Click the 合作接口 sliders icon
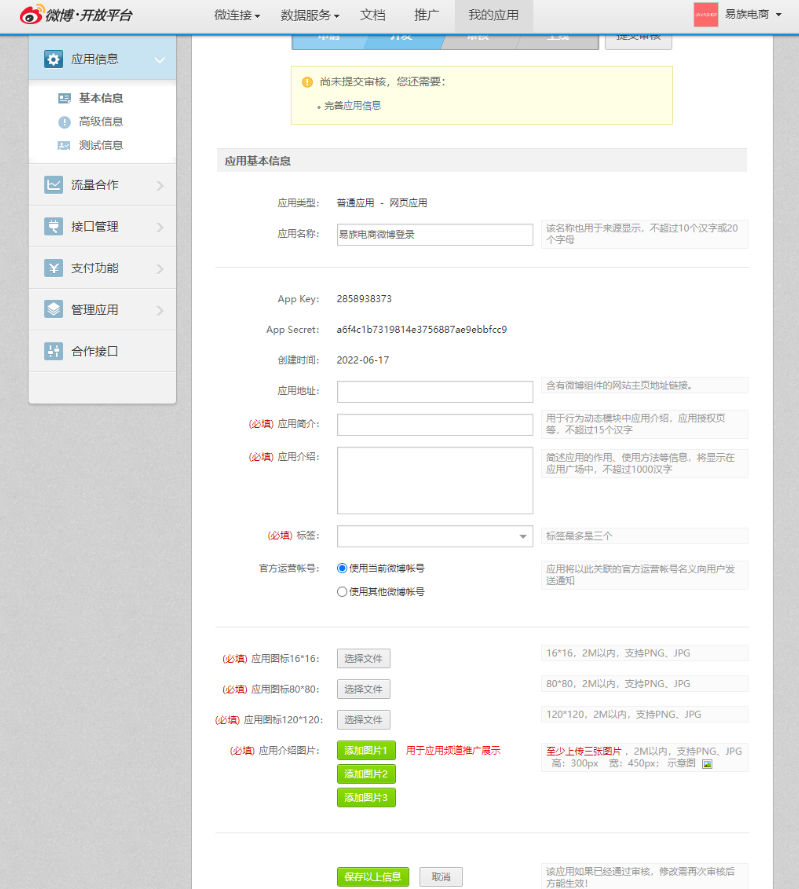The height and width of the screenshot is (889, 799). [x=53, y=352]
